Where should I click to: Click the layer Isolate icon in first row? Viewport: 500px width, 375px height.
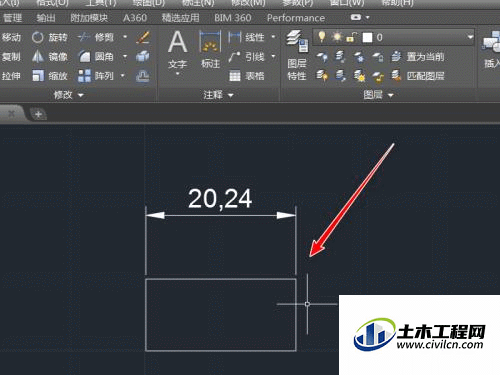point(340,57)
